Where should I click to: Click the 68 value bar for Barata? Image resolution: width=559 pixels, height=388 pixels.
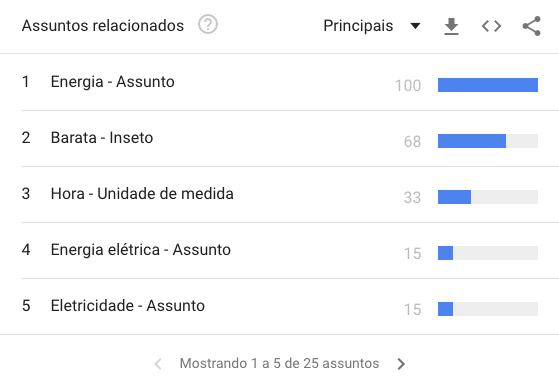(x=488, y=141)
